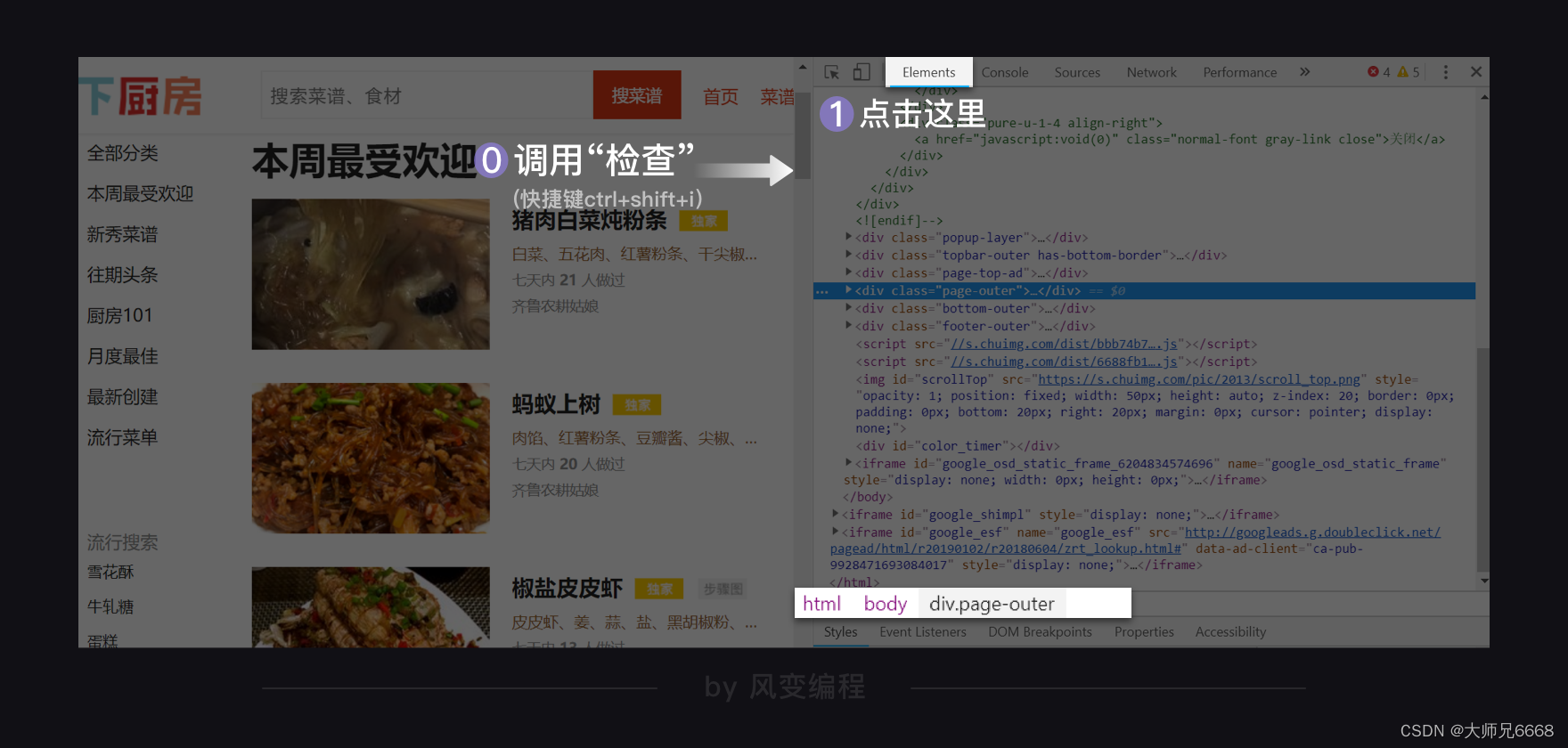Image resolution: width=1568 pixels, height=748 pixels.
Task: Open 厨房101 sidebar link
Action: point(119,315)
